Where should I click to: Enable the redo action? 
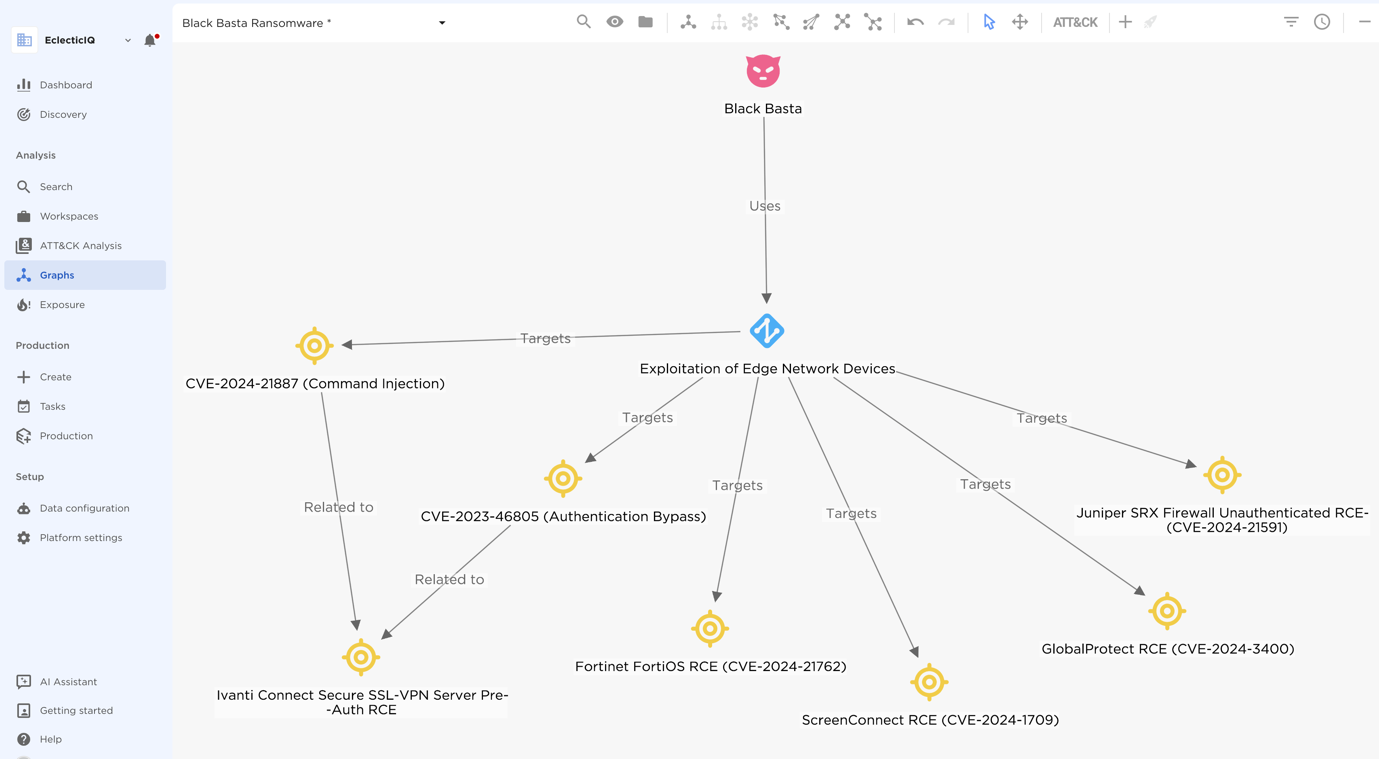[944, 21]
